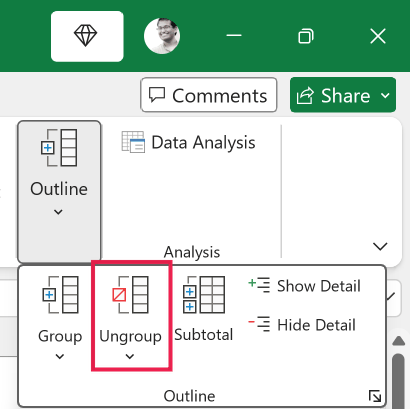410x409 pixels.
Task: Open the user account profile picture
Action: [x=162, y=36]
